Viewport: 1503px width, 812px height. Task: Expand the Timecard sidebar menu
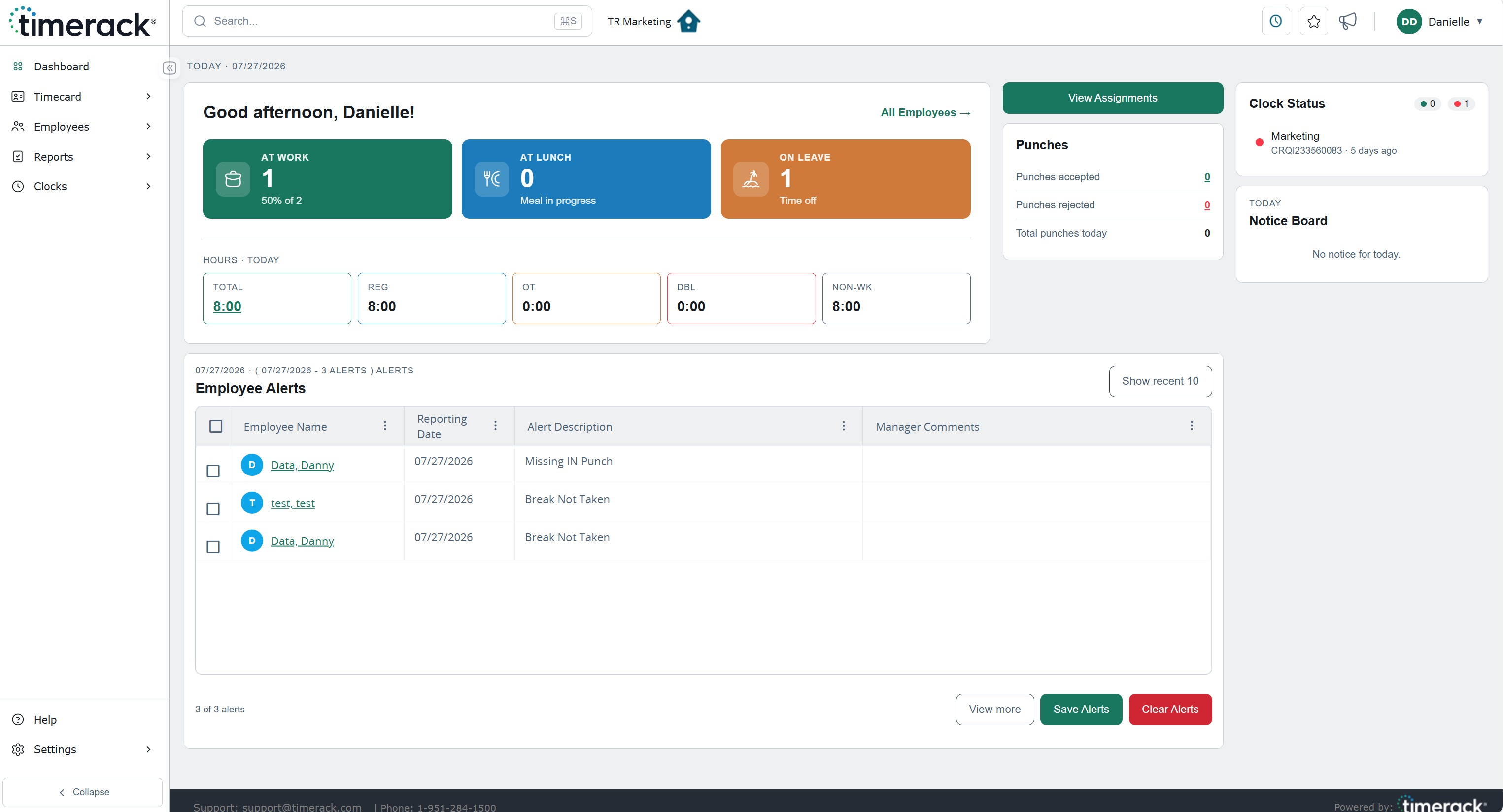point(82,96)
